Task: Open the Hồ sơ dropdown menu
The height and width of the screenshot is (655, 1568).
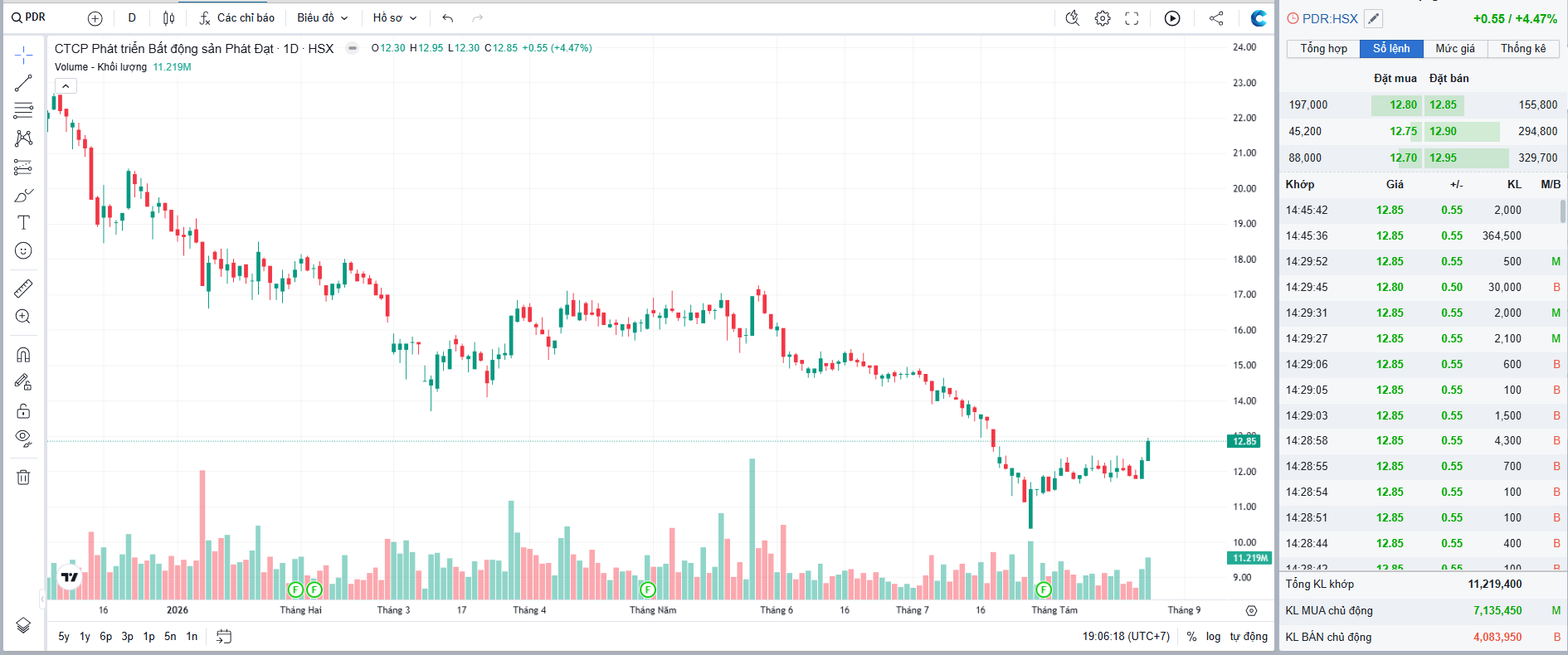Action: pyautogui.click(x=395, y=17)
